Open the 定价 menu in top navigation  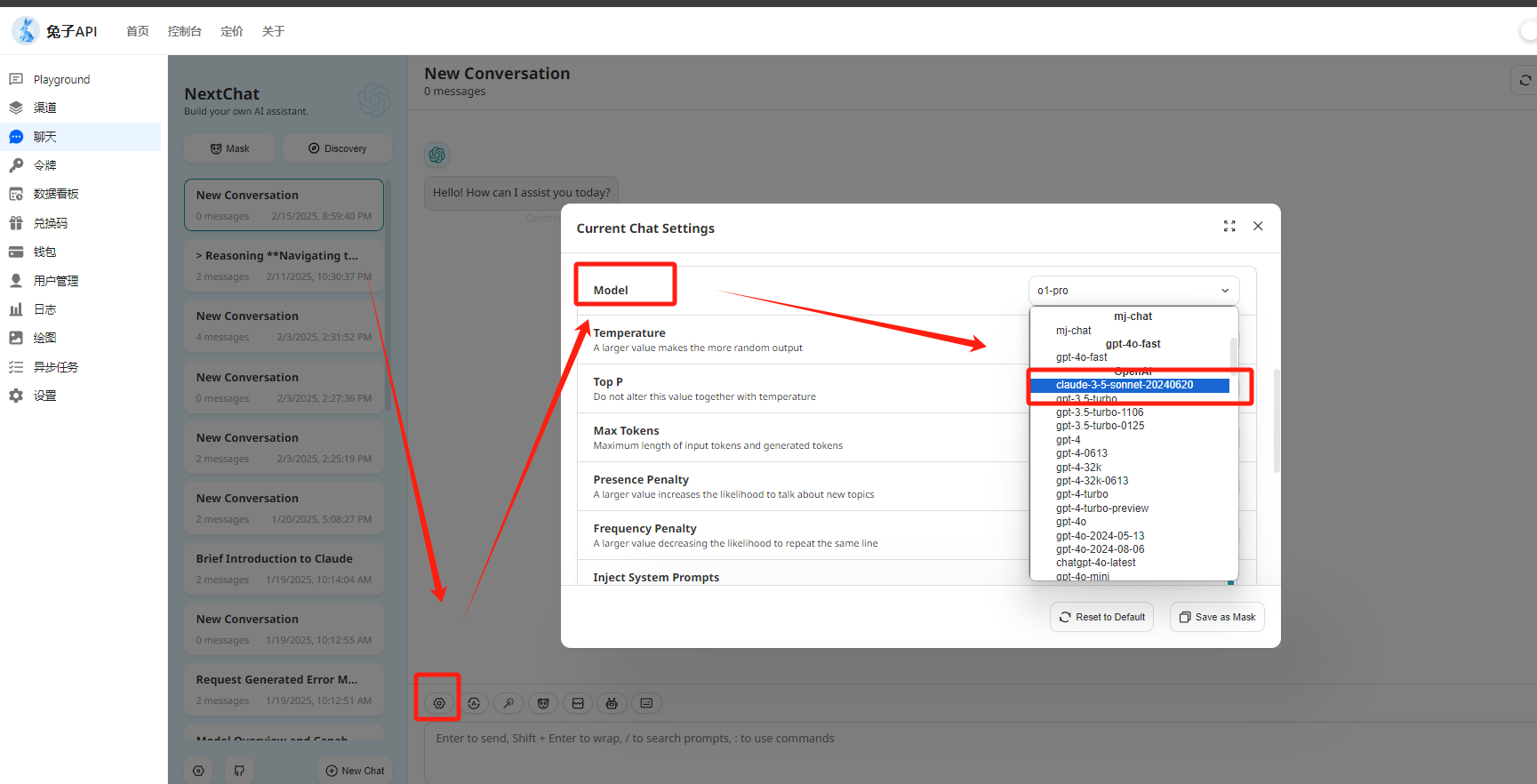232,31
